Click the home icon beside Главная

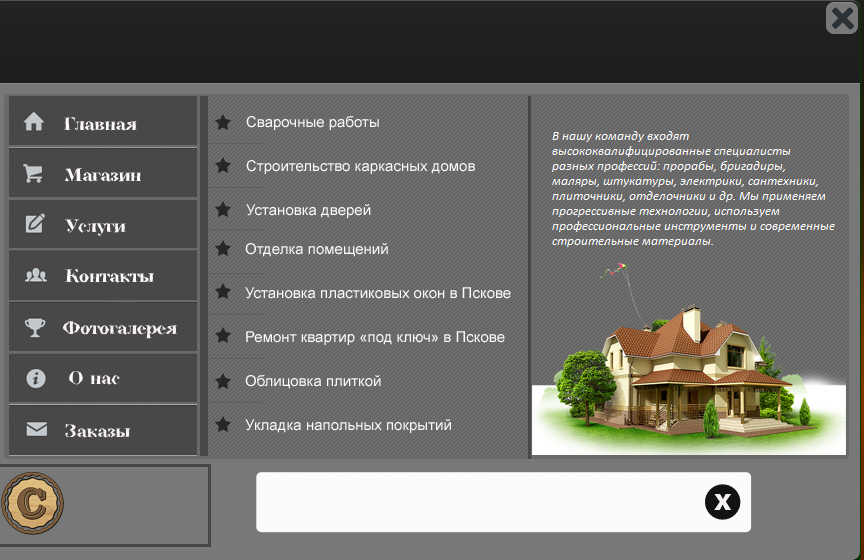click(34, 122)
